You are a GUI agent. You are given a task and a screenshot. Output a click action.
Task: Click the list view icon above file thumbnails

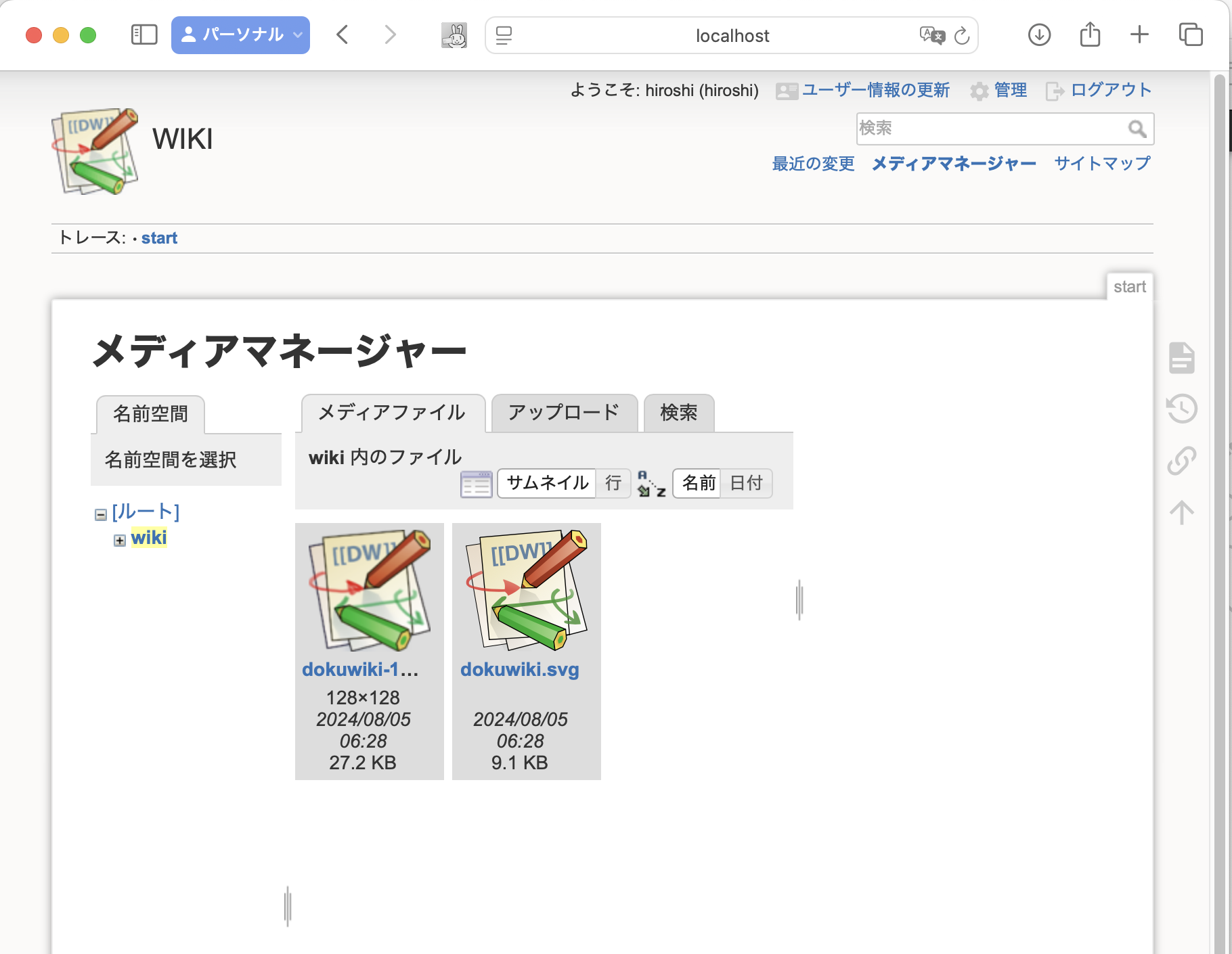point(476,484)
